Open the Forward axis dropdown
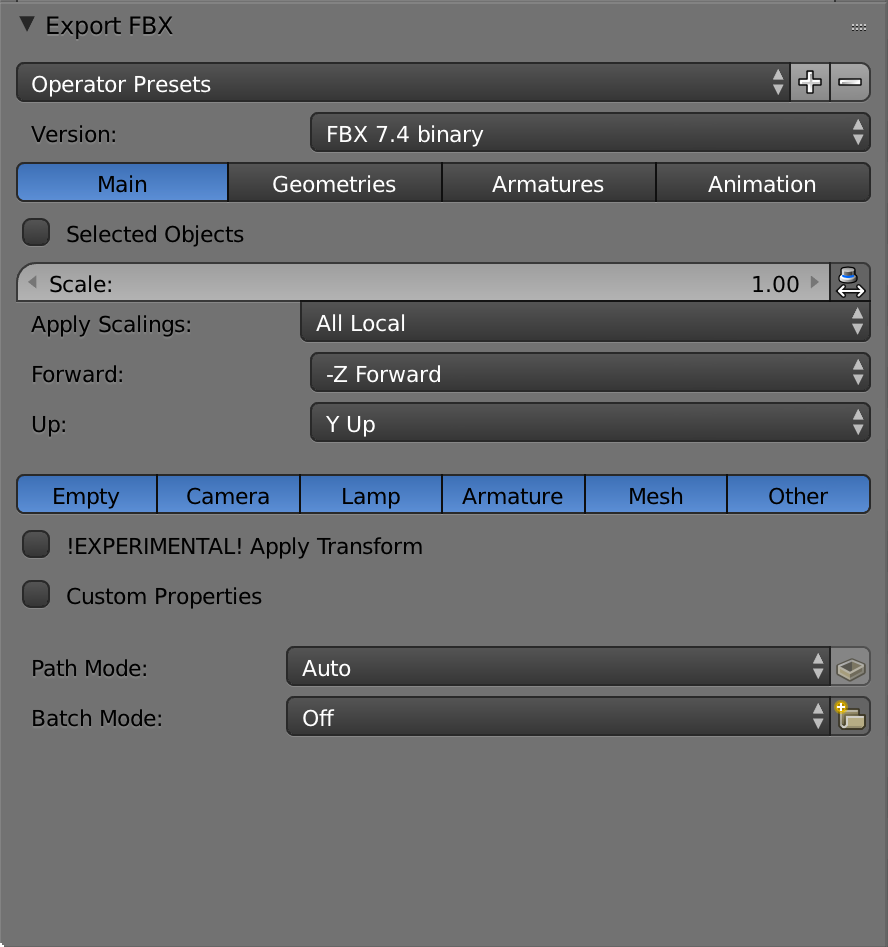 tap(590, 373)
